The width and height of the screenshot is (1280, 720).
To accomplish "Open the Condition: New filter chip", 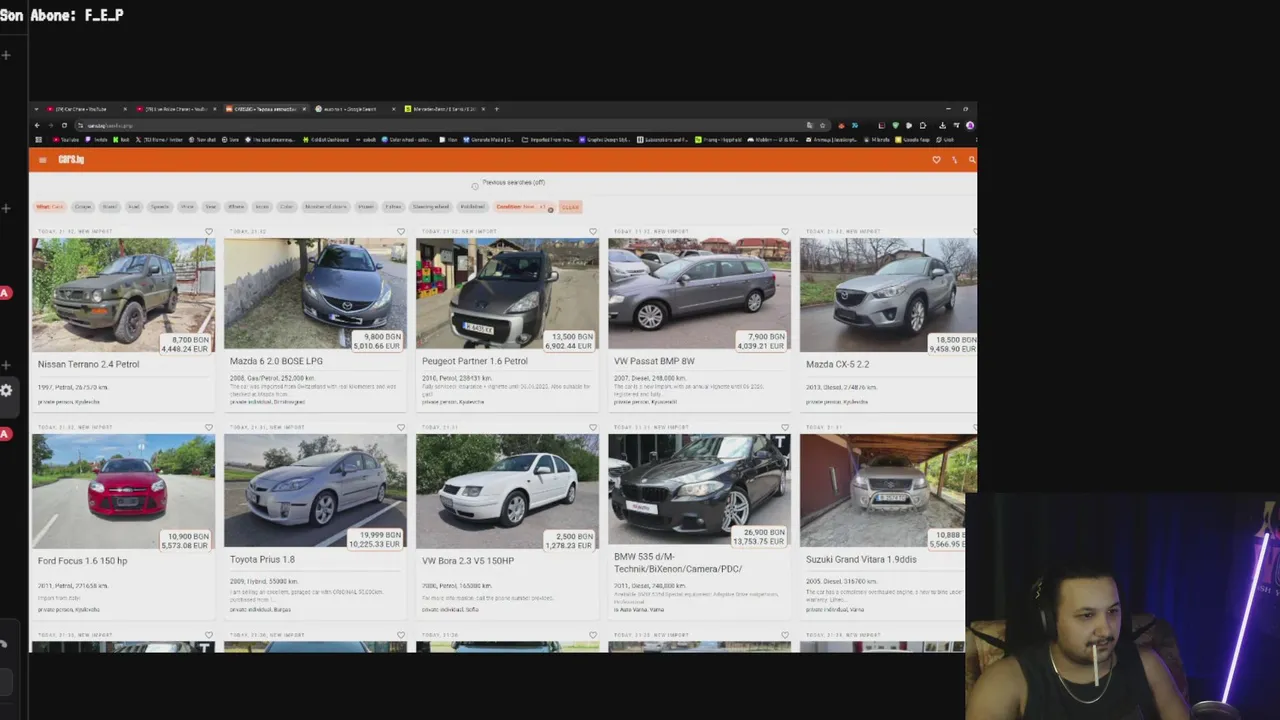I will 522,207.
